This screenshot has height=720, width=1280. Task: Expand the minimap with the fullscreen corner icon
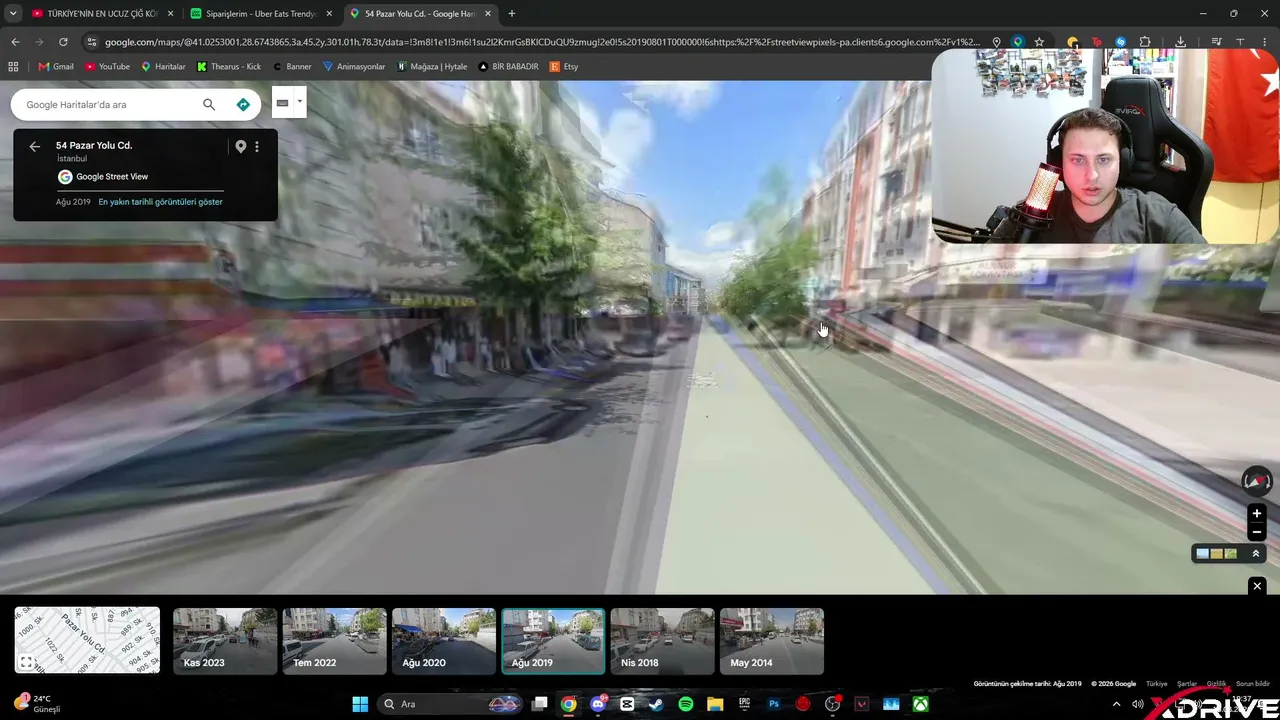[27, 662]
